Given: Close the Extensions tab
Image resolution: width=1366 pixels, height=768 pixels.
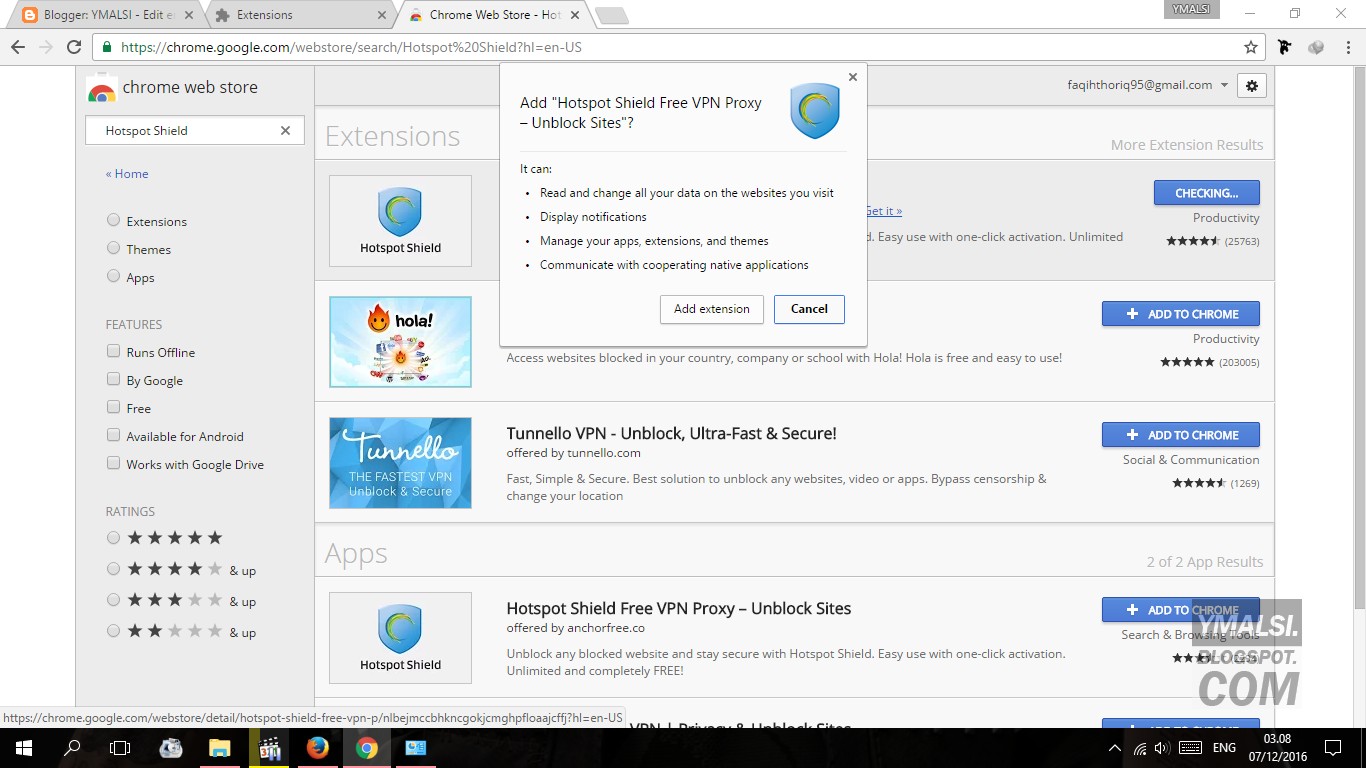Looking at the screenshot, I should pyautogui.click(x=381, y=15).
